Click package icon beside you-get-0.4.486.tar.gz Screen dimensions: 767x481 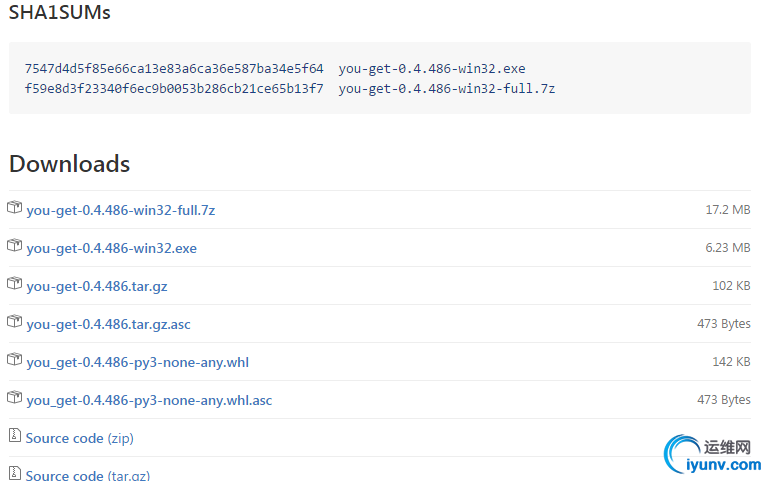[14, 284]
